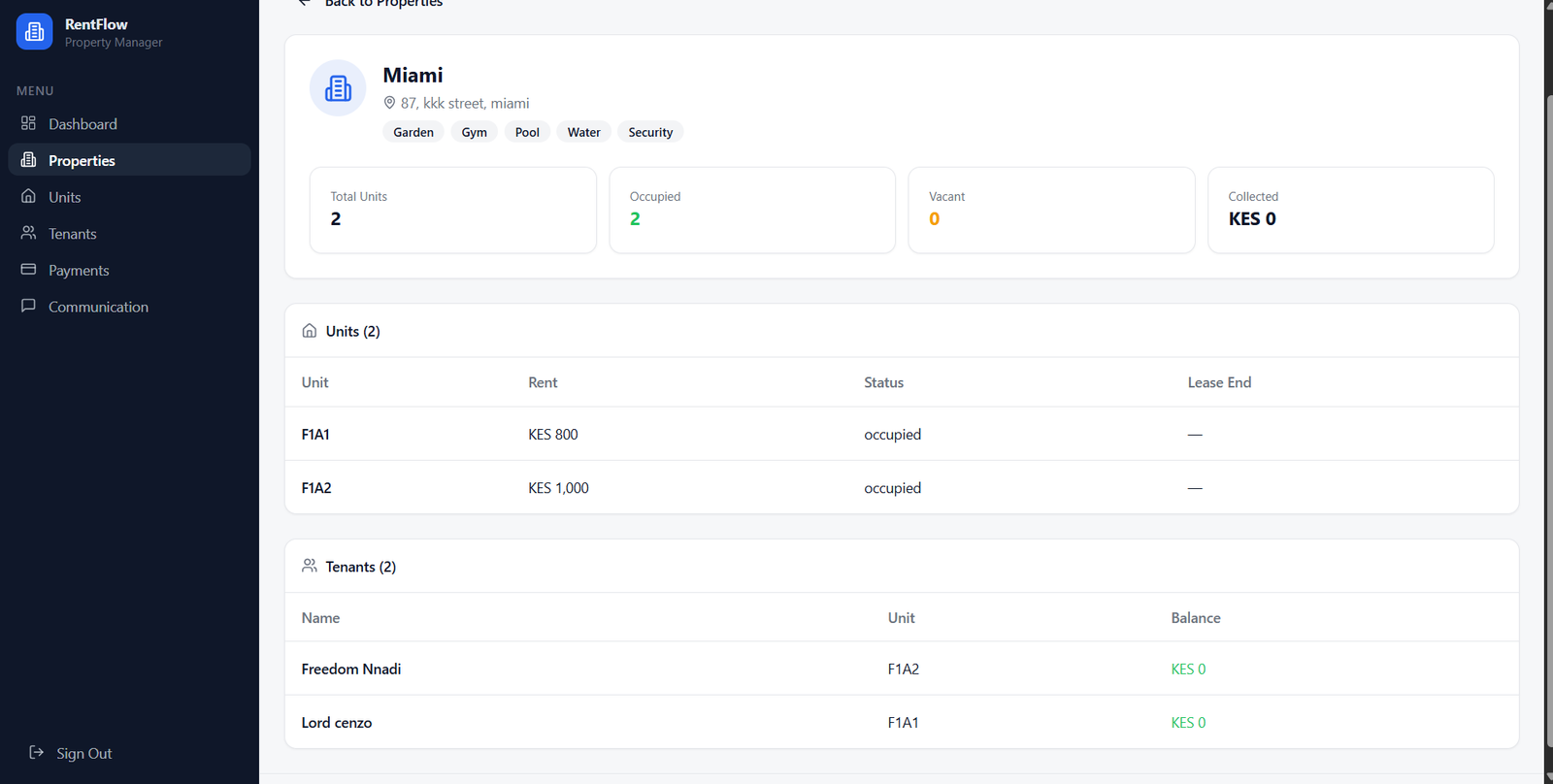Image resolution: width=1553 pixels, height=784 pixels.
Task: Click the Miami property title
Action: (413, 75)
